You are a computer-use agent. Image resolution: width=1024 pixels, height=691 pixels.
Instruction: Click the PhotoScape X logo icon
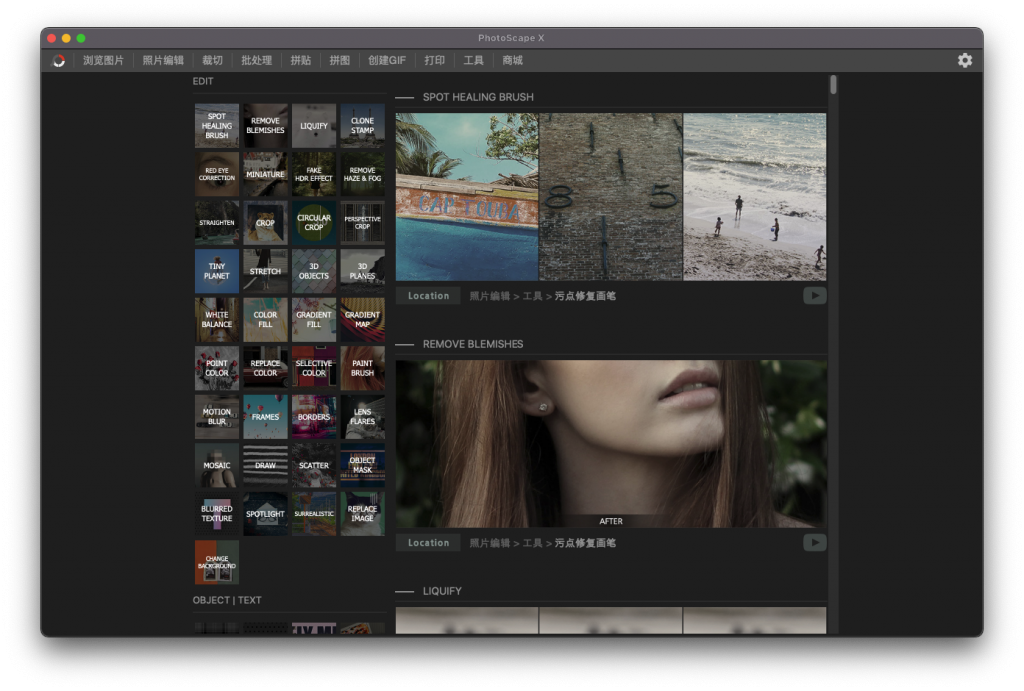[59, 61]
